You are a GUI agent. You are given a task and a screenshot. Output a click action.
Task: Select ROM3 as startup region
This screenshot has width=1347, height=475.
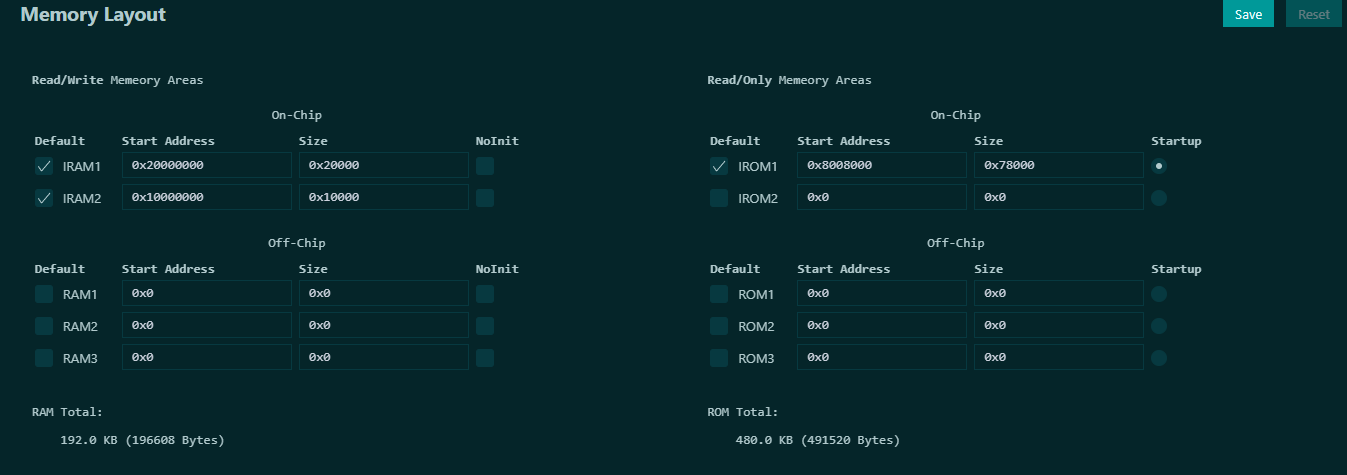click(1159, 358)
